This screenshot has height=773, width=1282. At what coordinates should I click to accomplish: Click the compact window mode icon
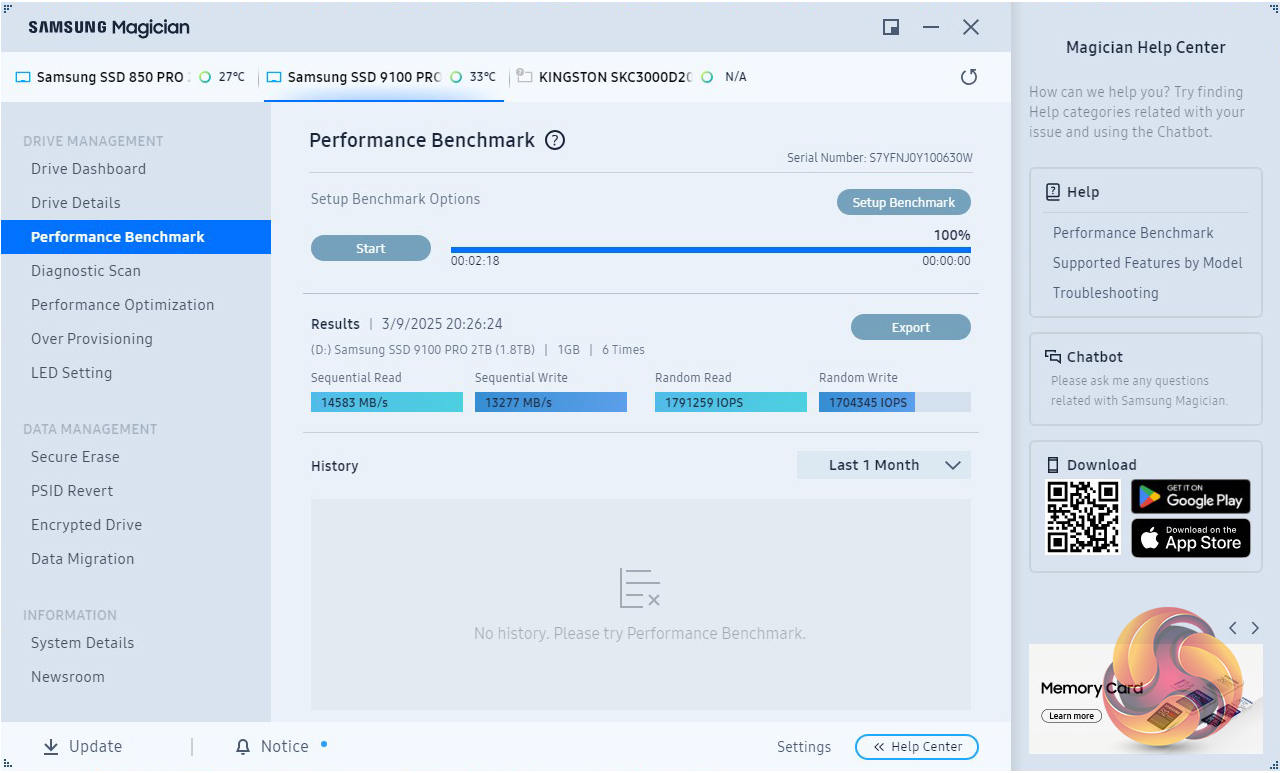891,27
